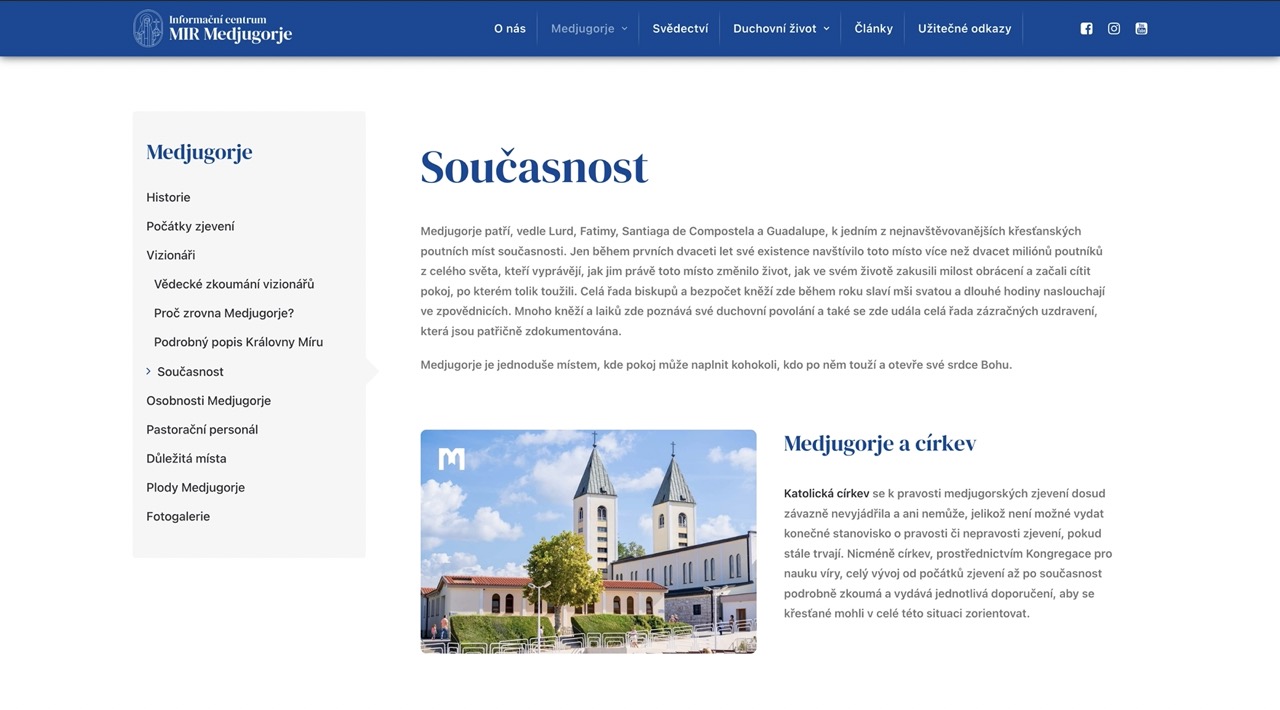Viewport: 1280px width, 710px height.
Task: Visit Užitečné odkazy
Action: 965,28
